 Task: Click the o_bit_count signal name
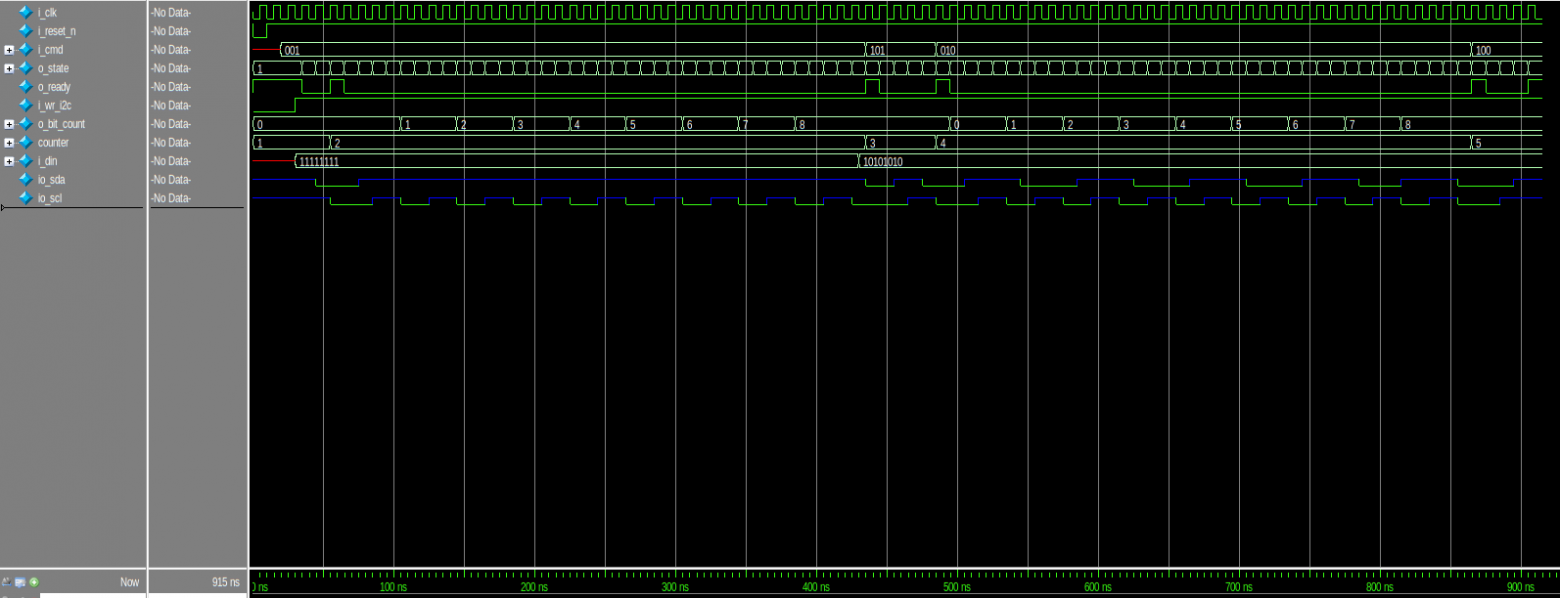(x=67, y=124)
